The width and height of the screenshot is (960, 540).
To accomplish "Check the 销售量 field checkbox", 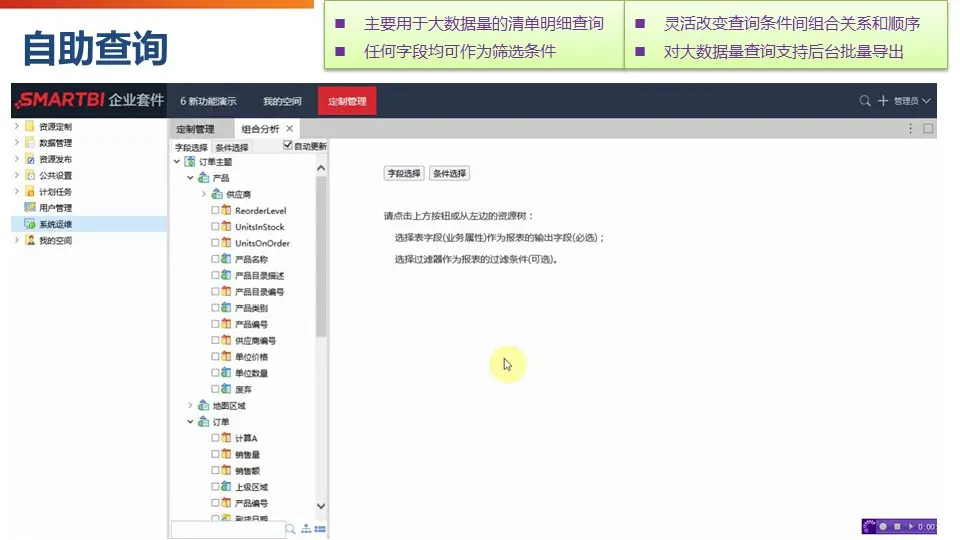I will click(x=215, y=454).
